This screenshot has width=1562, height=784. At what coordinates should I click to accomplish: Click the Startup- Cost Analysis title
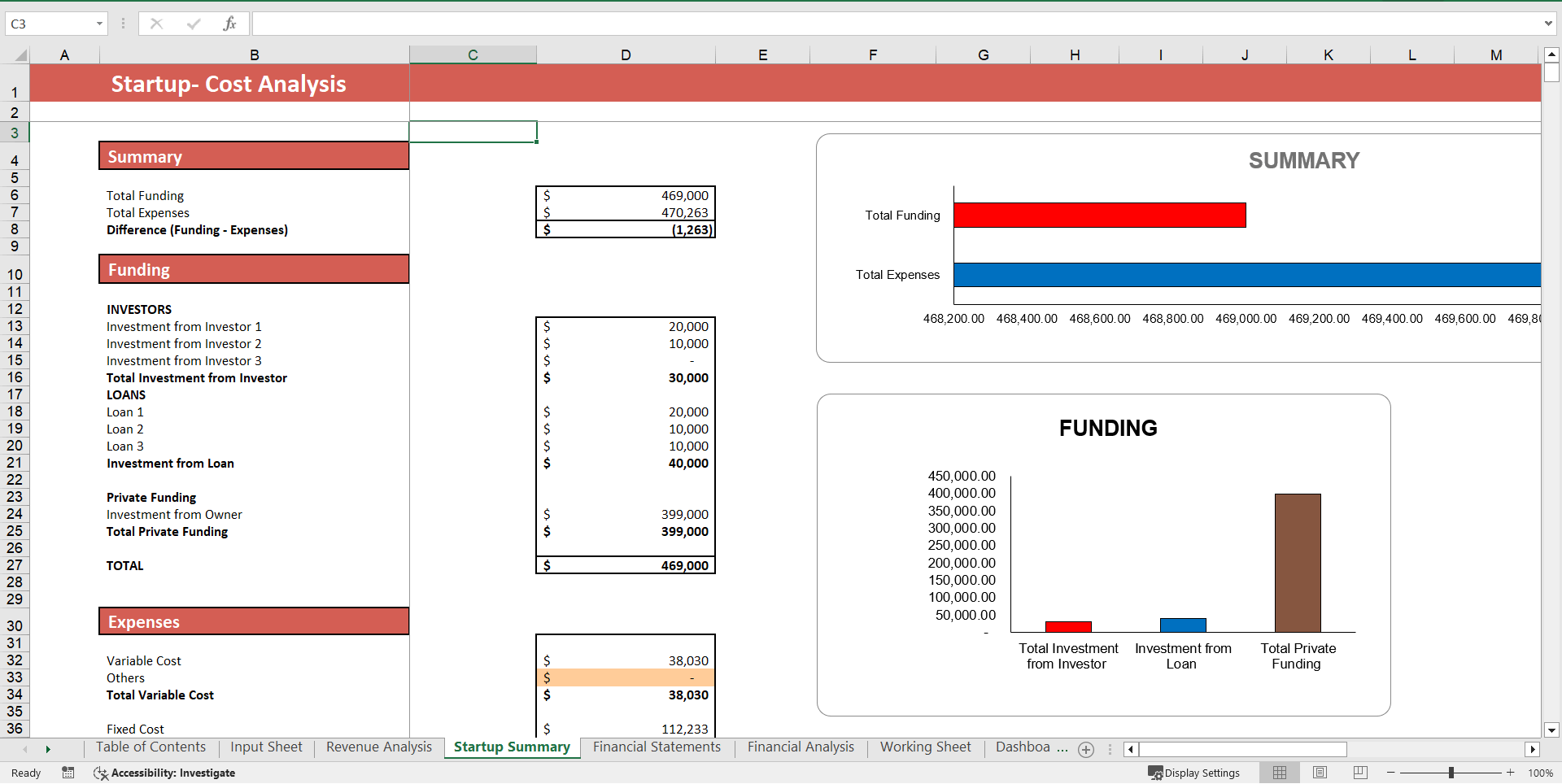pos(229,84)
